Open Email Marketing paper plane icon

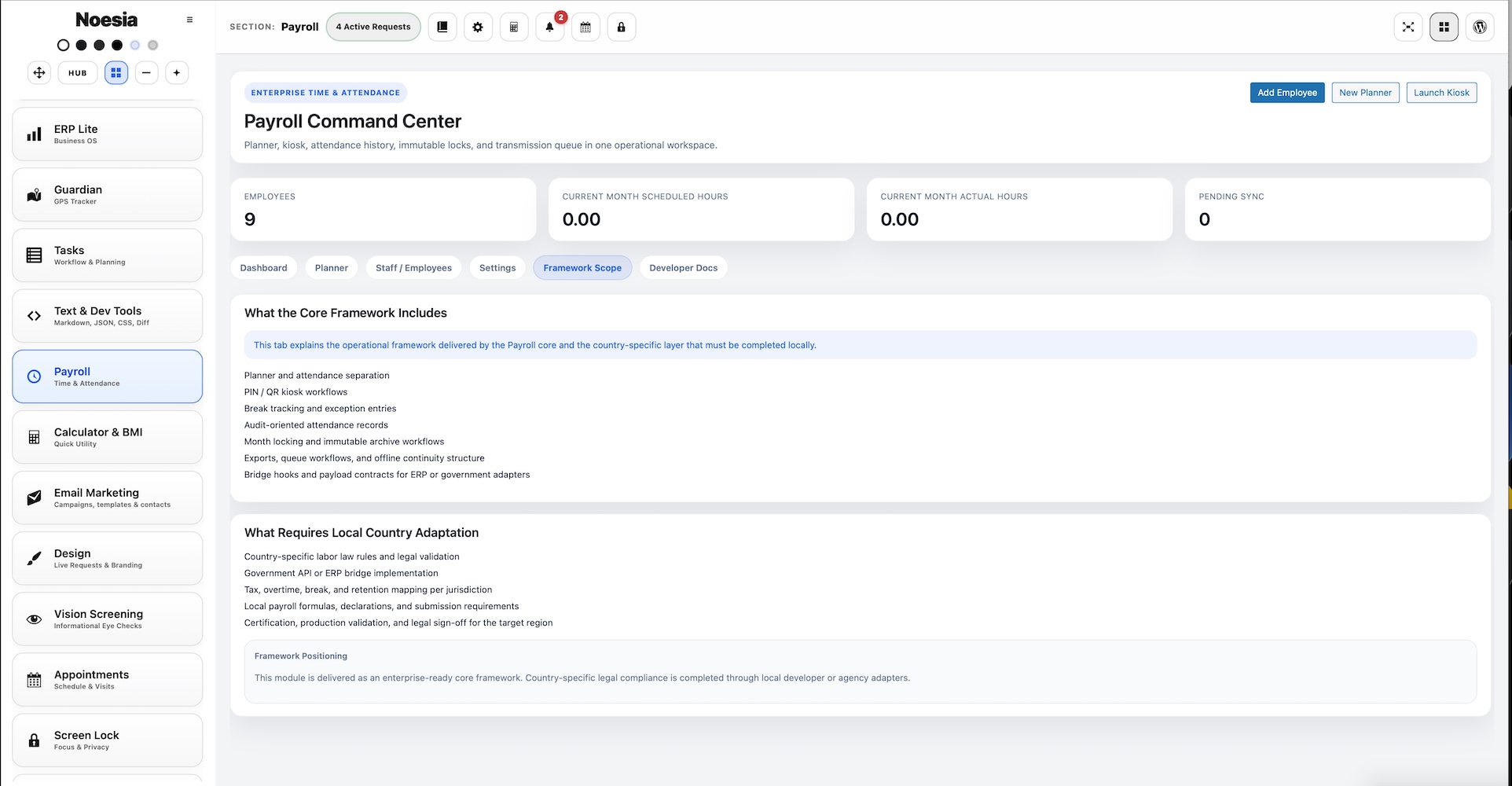point(108,498)
